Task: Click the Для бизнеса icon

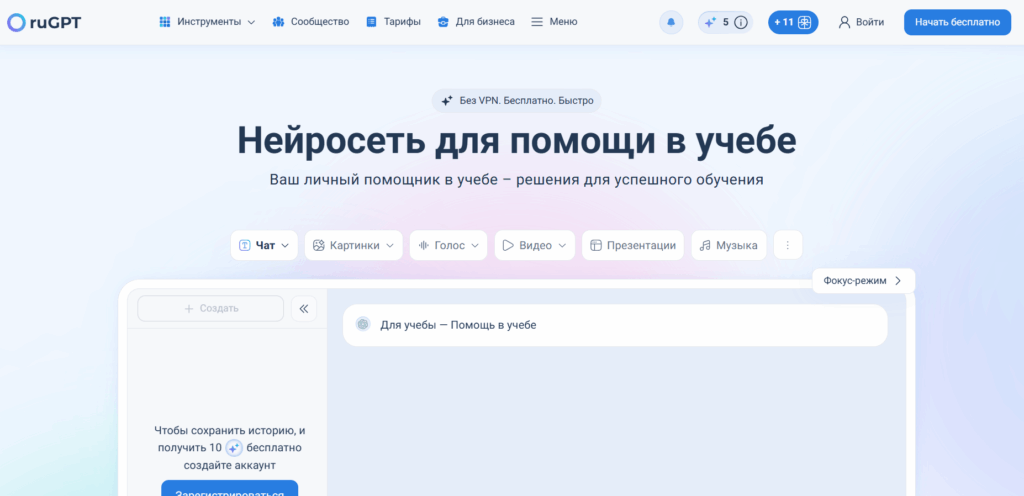Action: point(443,22)
